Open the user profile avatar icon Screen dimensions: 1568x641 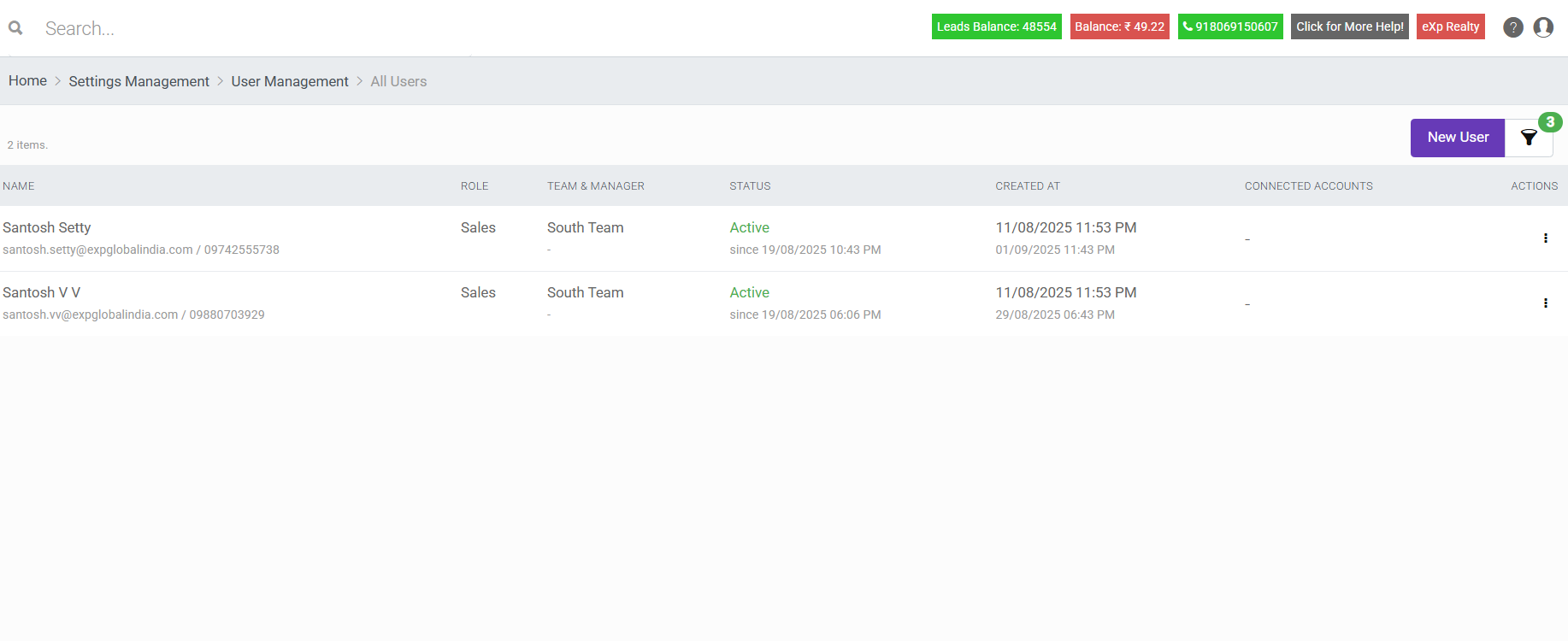coord(1543,27)
